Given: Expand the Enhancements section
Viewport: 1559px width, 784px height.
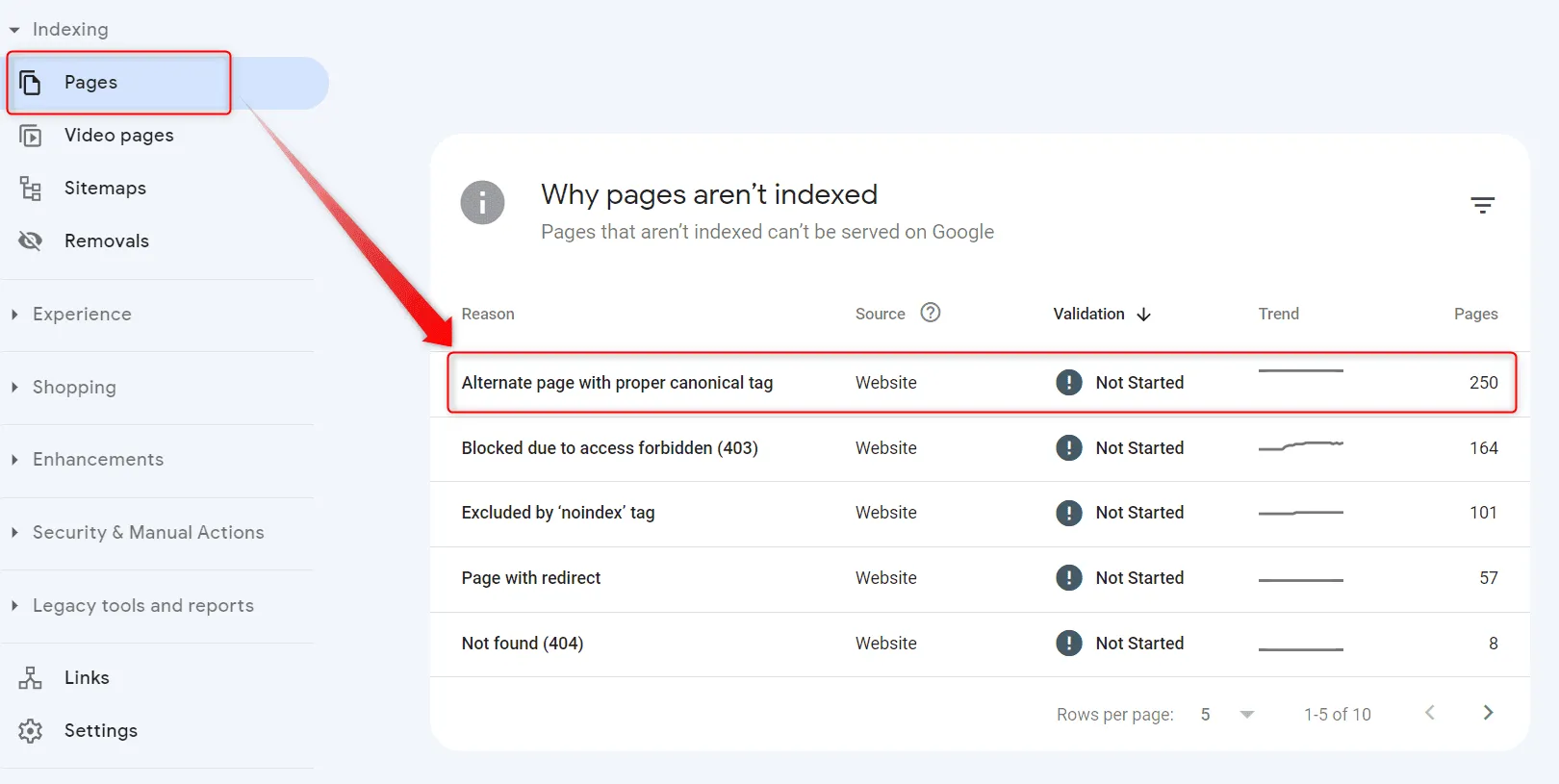Looking at the screenshot, I should tap(87, 460).
